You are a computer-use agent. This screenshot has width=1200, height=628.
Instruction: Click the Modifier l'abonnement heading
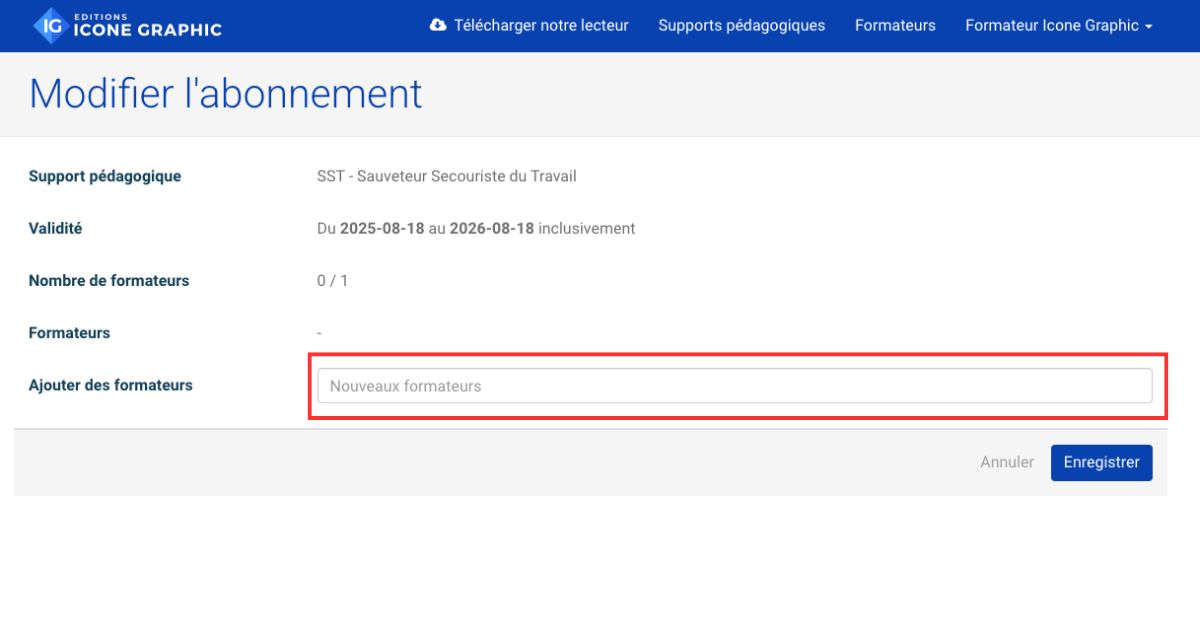[x=225, y=93]
